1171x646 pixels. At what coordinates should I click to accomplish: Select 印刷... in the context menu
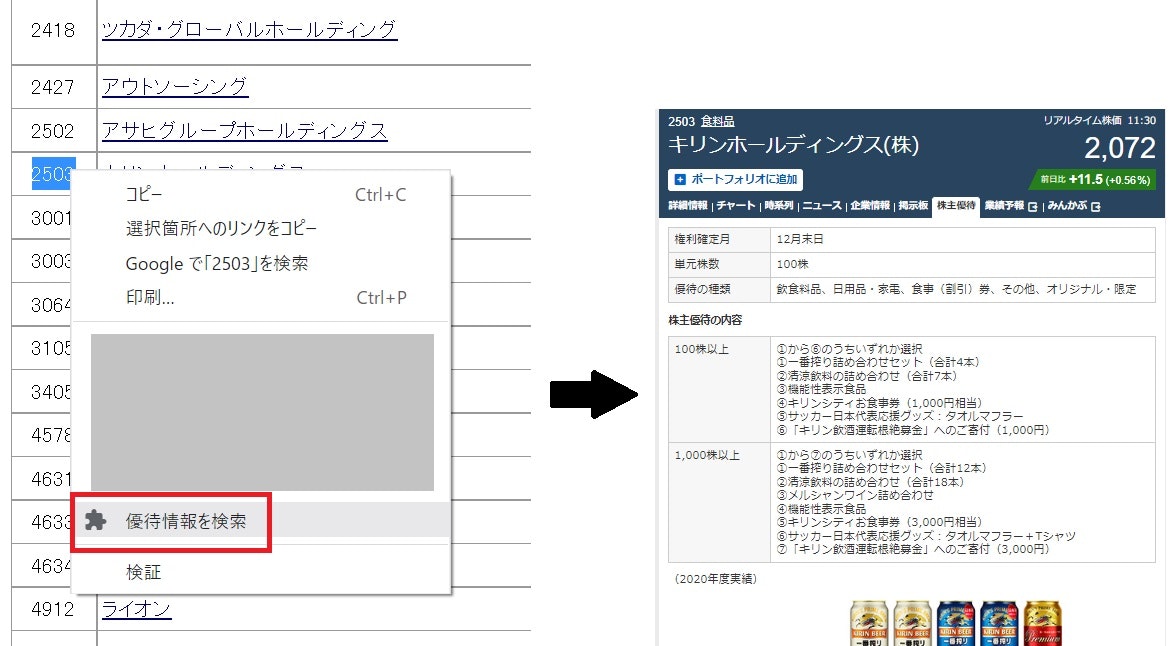pyautogui.click(x=261, y=297)
